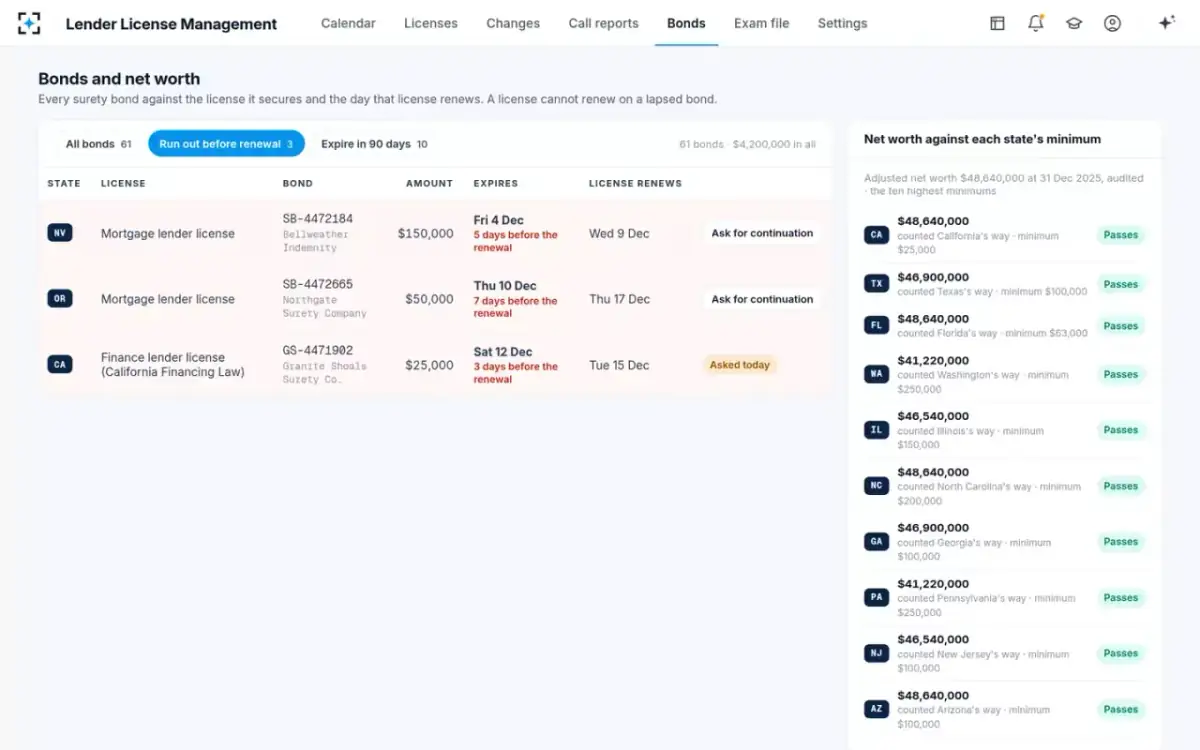
Task: Click the Asked today badge
Action: (740, 365)
